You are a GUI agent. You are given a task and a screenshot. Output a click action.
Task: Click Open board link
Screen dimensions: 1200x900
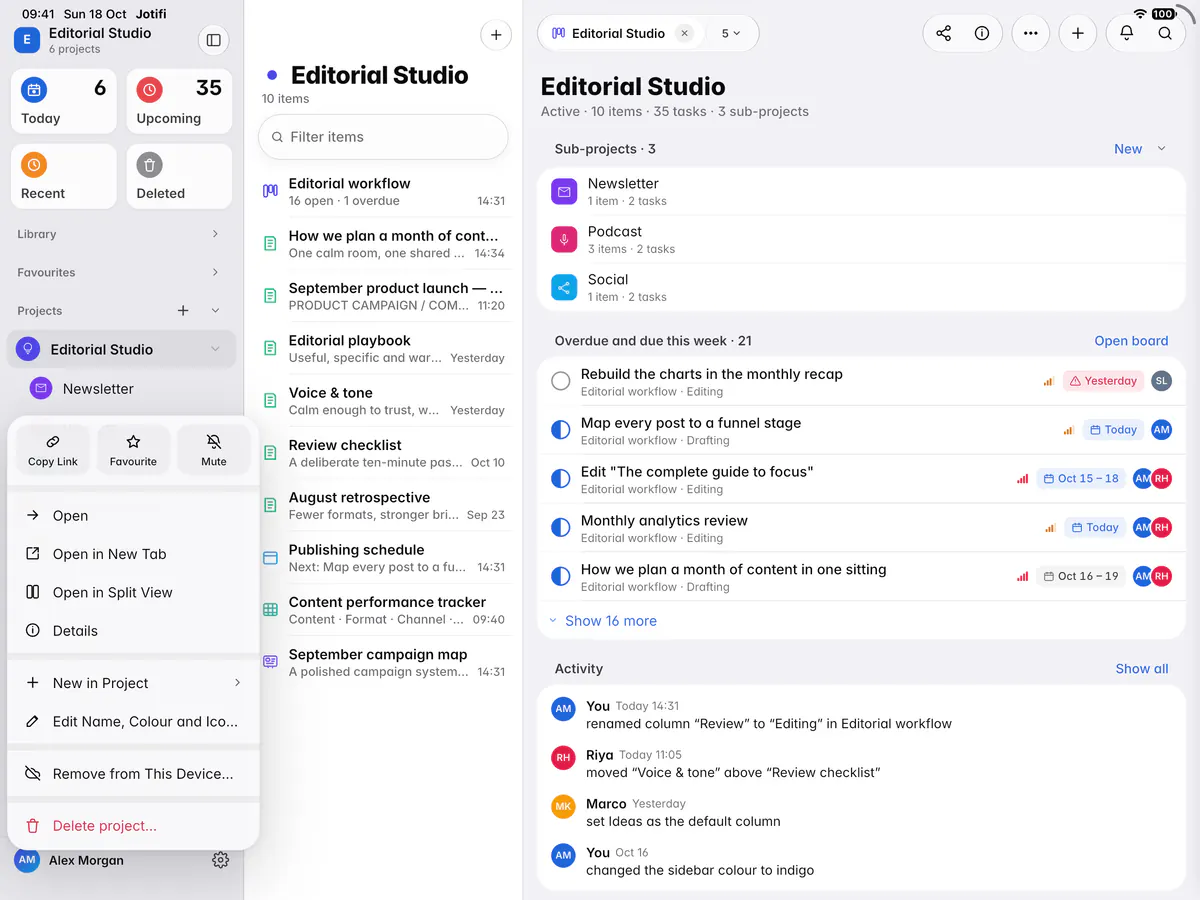[x=1131, y=341]
